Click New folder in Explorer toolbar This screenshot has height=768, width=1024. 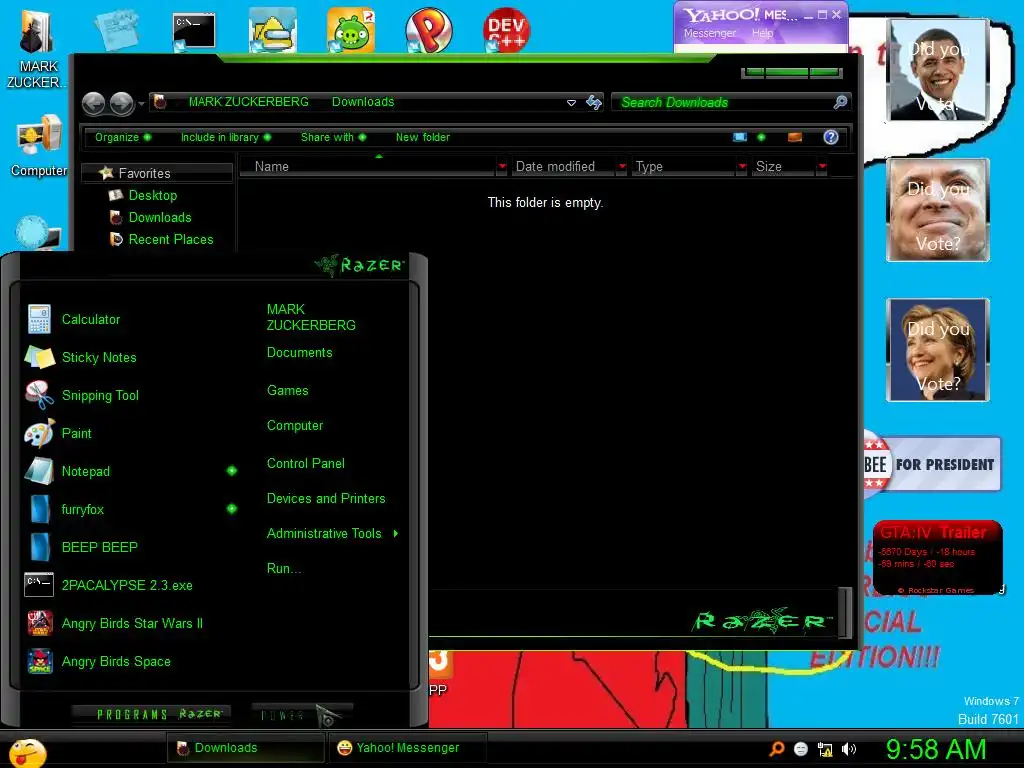click(x=423, y=137)
